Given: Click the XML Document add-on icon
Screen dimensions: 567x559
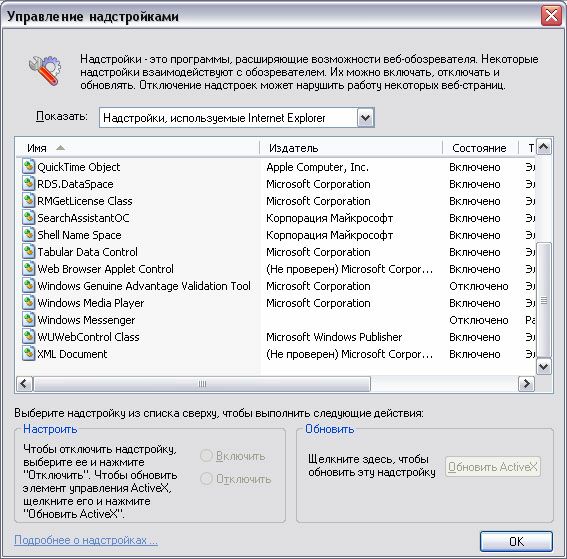Looking at the screenshot, I should pos(28,354).
